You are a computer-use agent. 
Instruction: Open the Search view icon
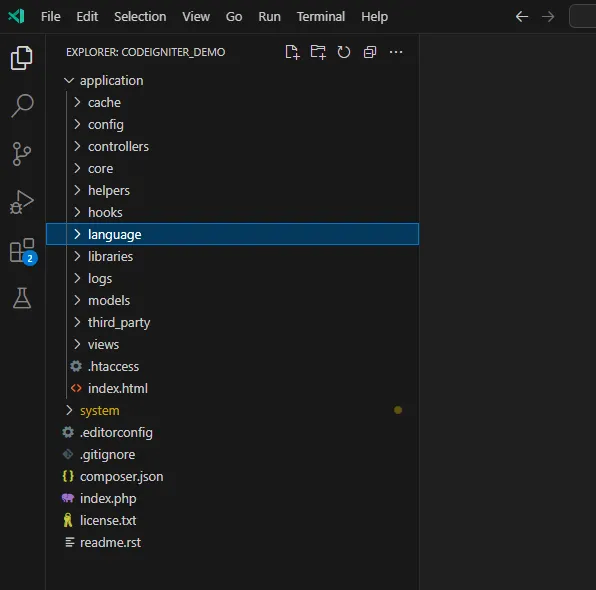pos(22,106)
